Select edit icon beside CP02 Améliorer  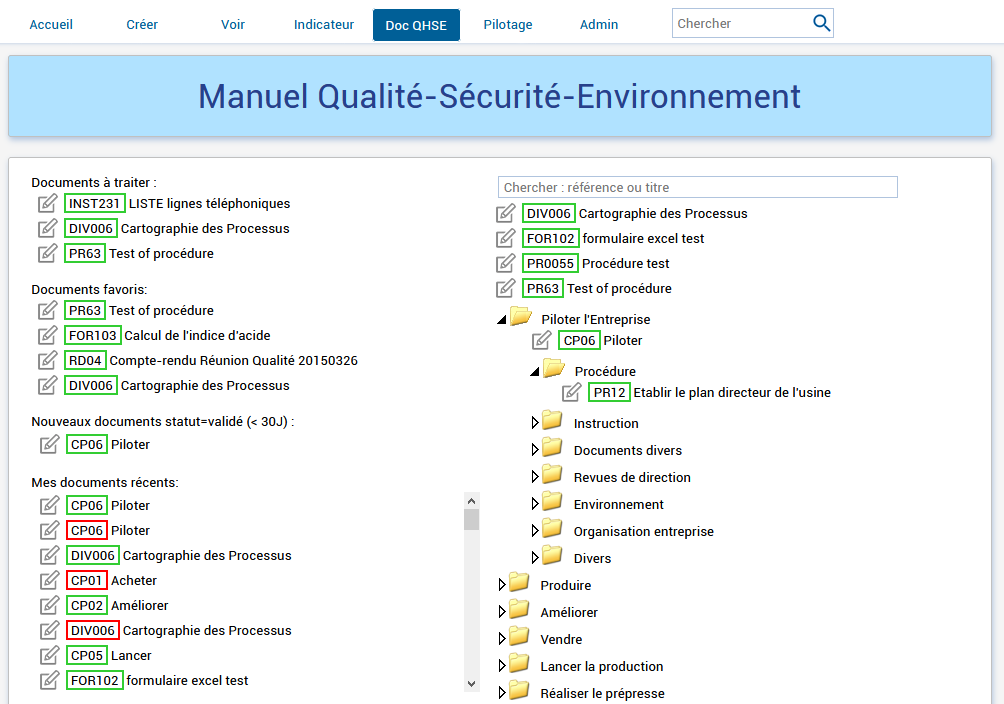[49, 605]
